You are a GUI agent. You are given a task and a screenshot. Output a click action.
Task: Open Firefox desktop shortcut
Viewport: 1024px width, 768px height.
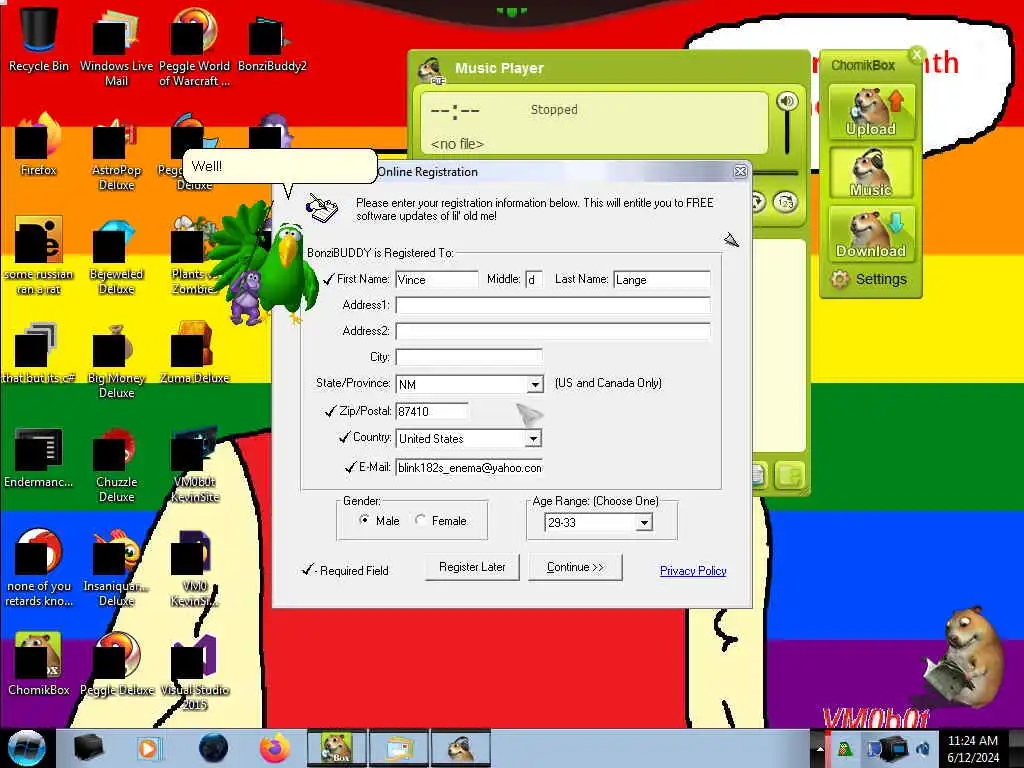click(38, 144)
